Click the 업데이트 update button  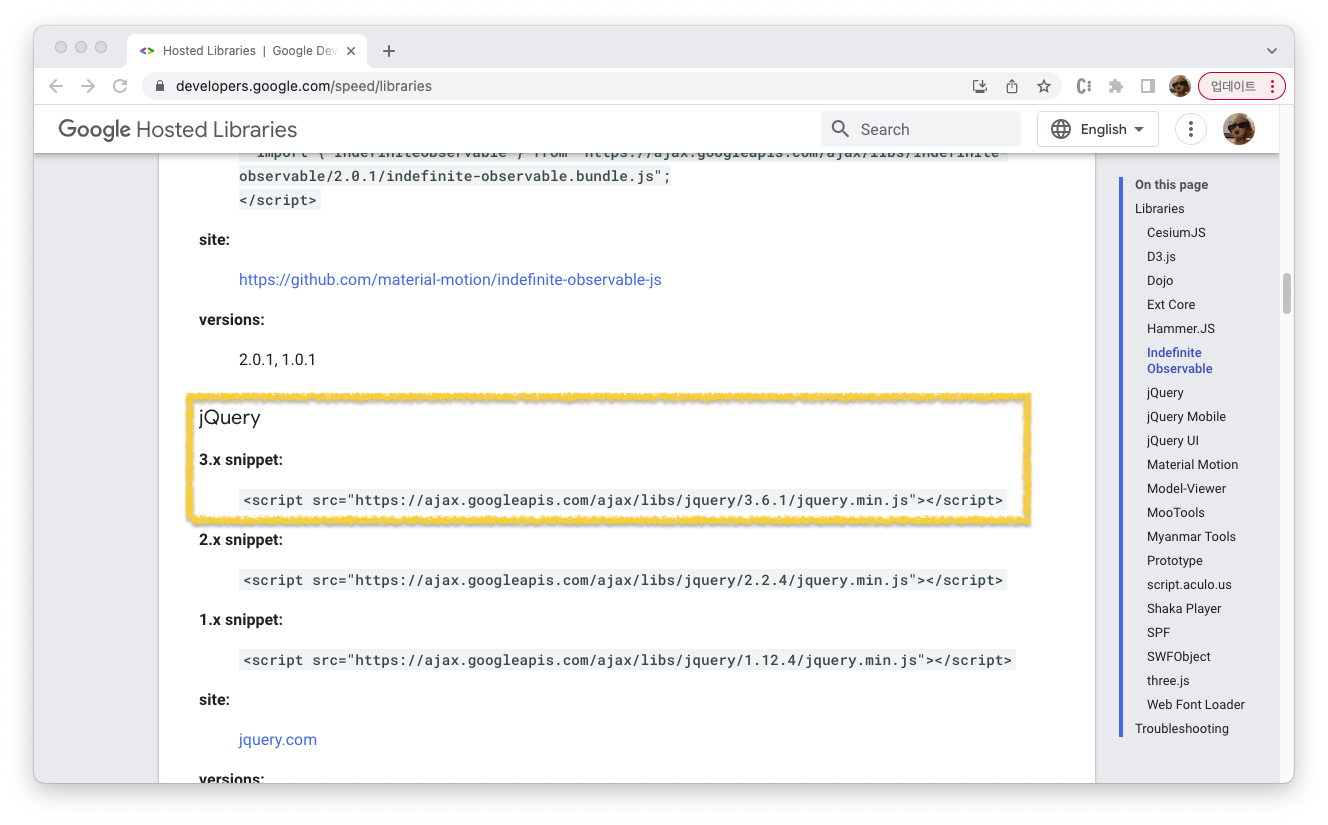click(1241, 86)
